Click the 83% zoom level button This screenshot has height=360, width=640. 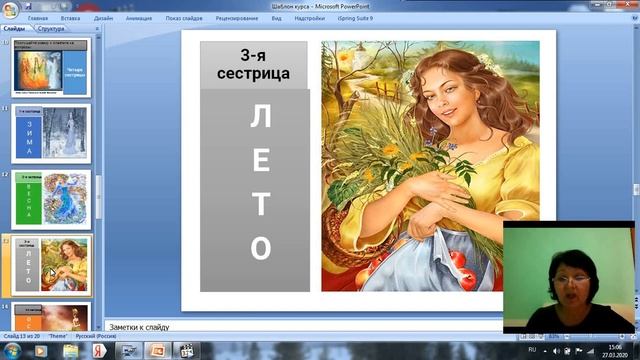point(554,337)
